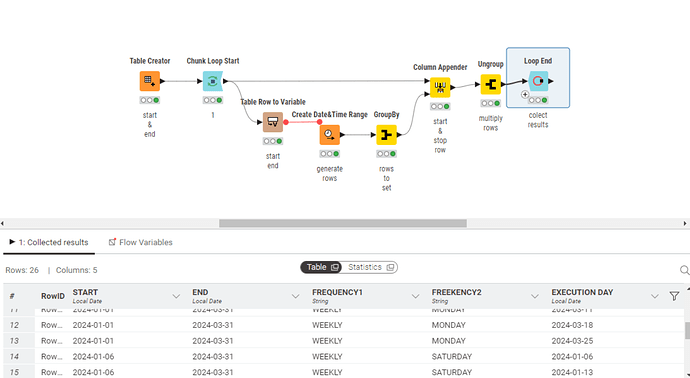Switch to Statistics view toggle

tap(370, 267)
